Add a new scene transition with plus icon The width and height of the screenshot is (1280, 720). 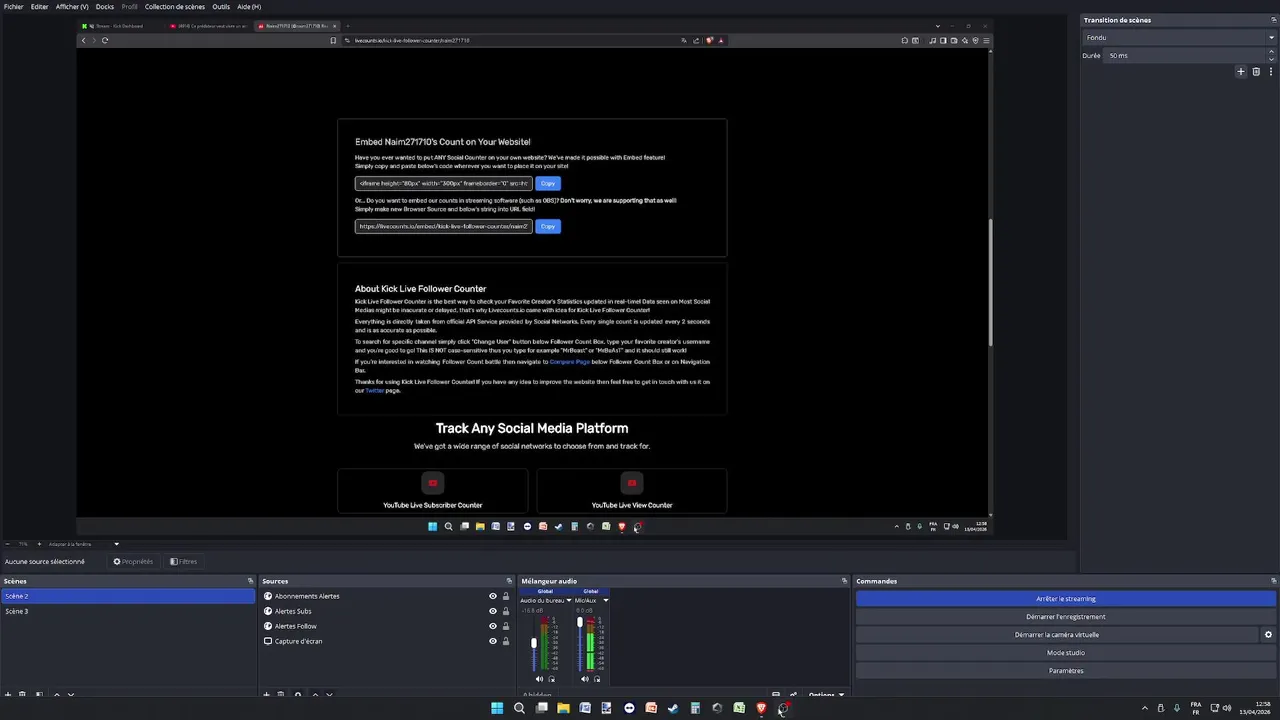click(1241, 72)
